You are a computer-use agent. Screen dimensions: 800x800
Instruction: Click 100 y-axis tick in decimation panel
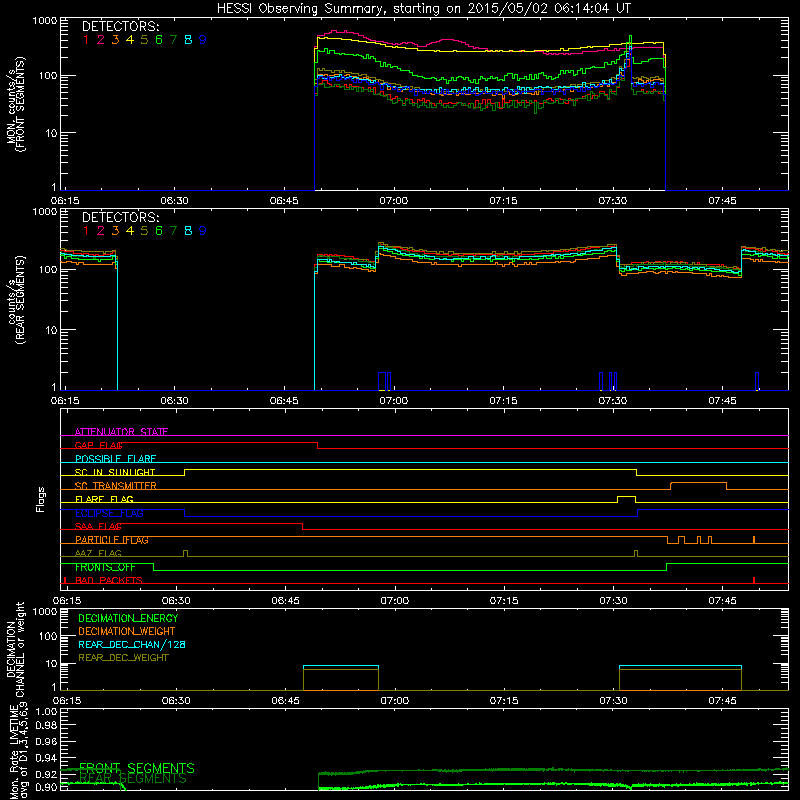(x=48, y=636)
